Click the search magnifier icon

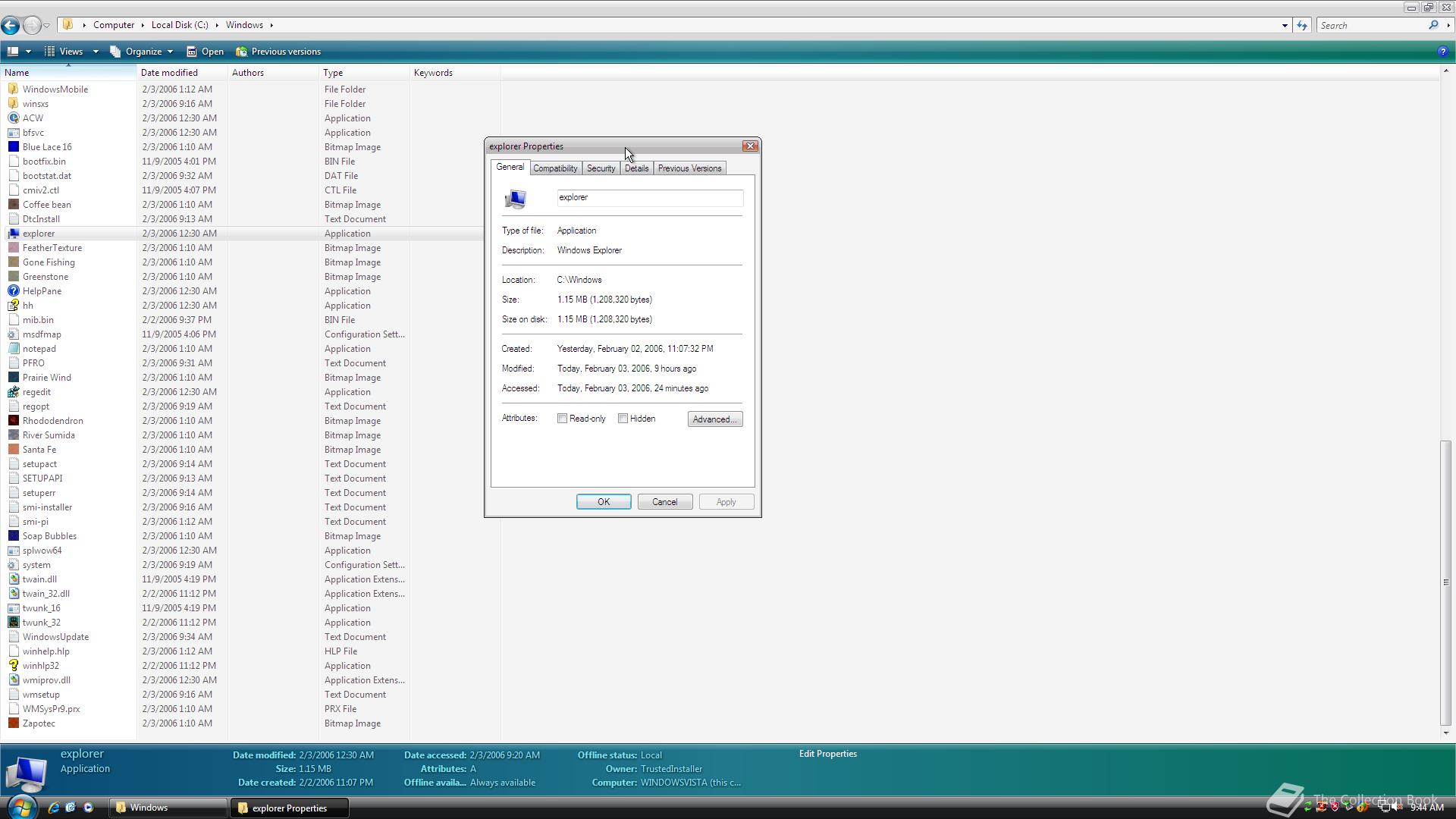1433,25
